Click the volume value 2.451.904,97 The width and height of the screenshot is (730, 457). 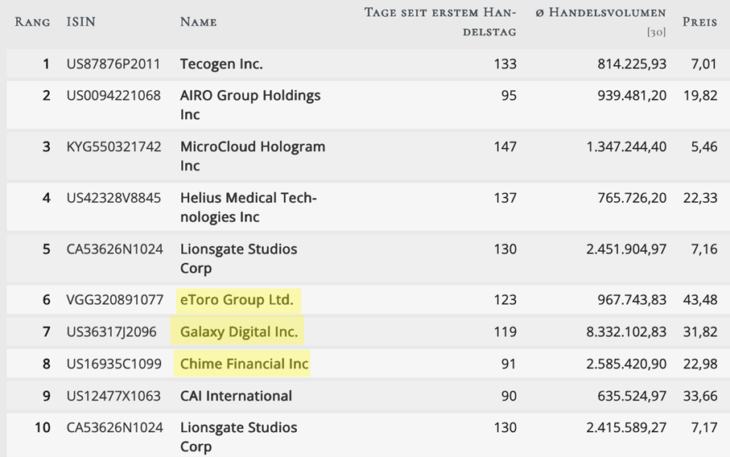(626, 249)
